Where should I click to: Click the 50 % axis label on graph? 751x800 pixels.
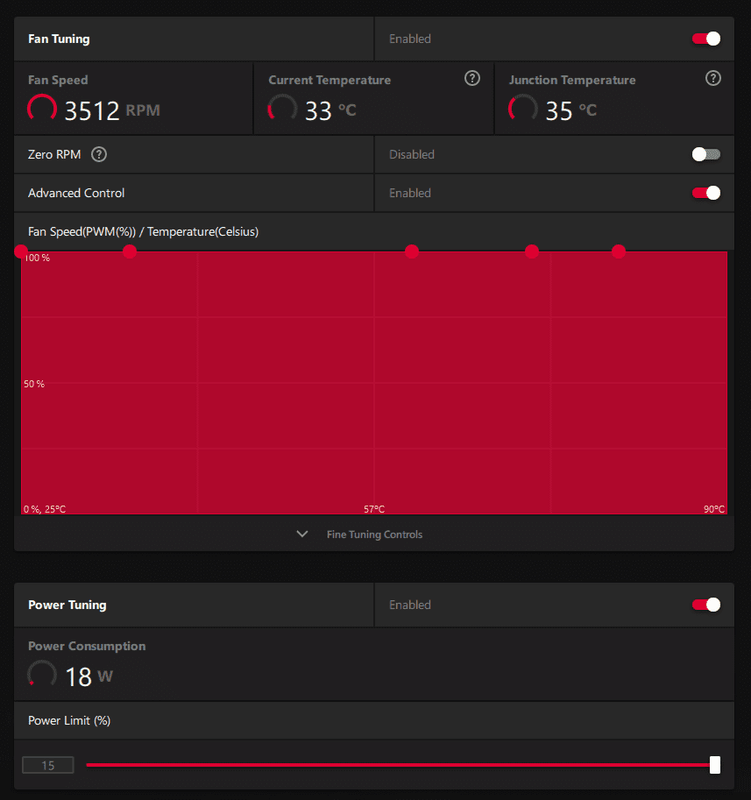click(34, 384)
